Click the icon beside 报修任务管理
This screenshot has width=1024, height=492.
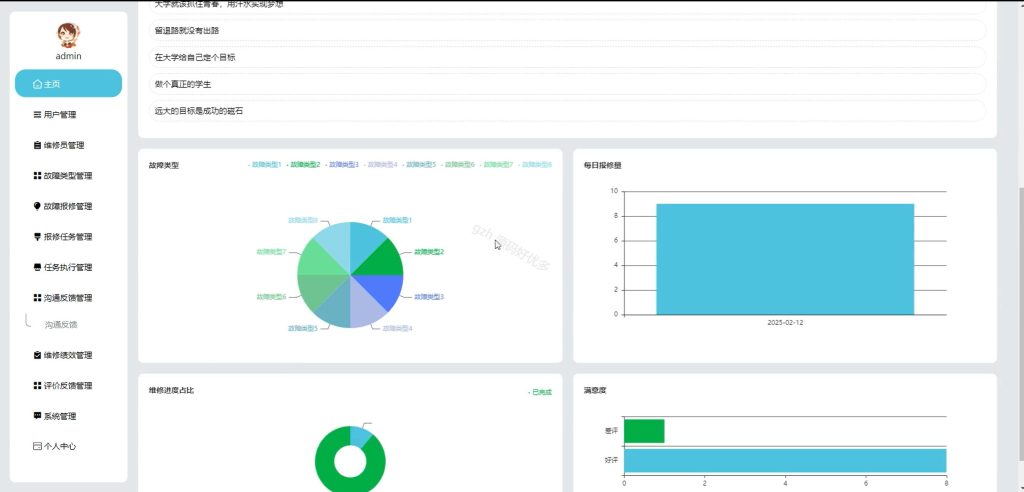(x=37, y=237)
